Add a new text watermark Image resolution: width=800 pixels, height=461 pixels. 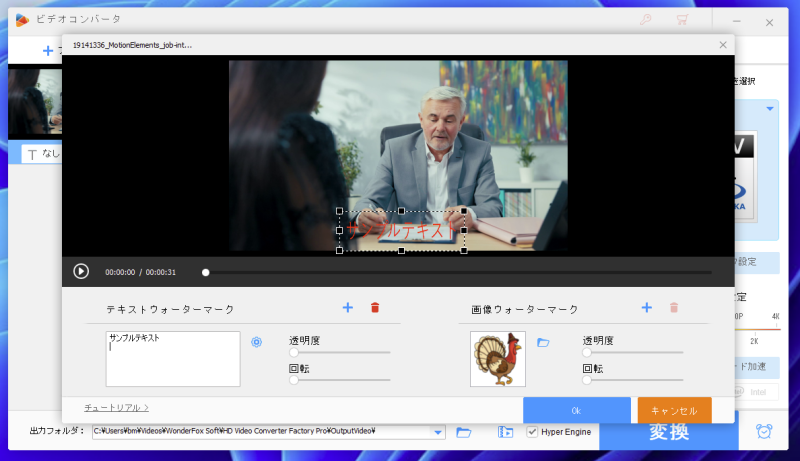pyautogui.click(x=347, y=308)
